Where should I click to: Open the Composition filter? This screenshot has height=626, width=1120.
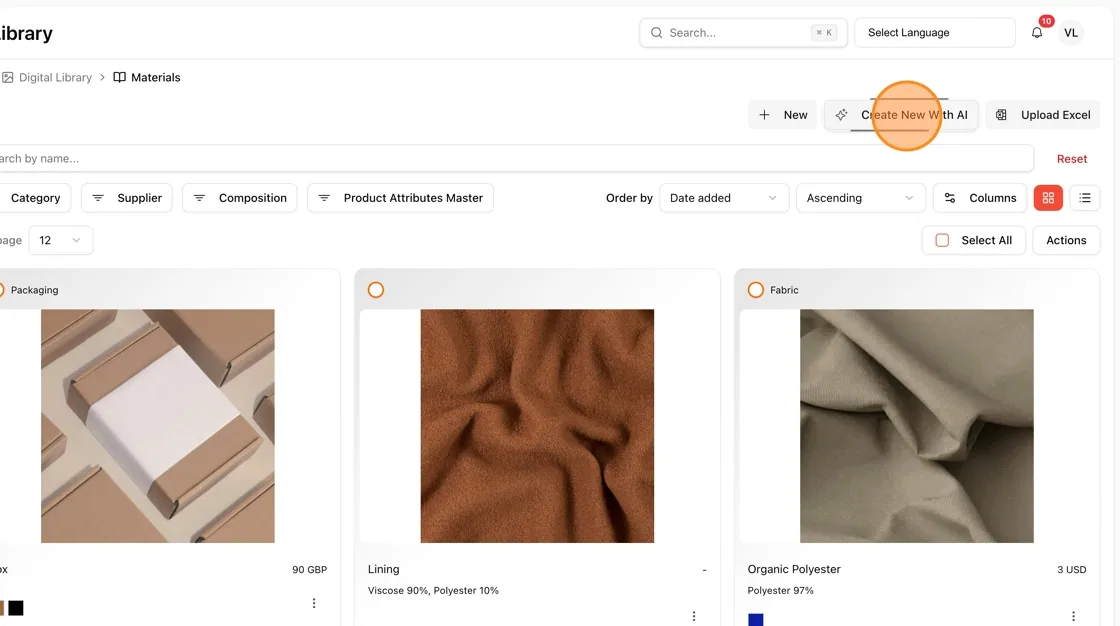point(239,198)
